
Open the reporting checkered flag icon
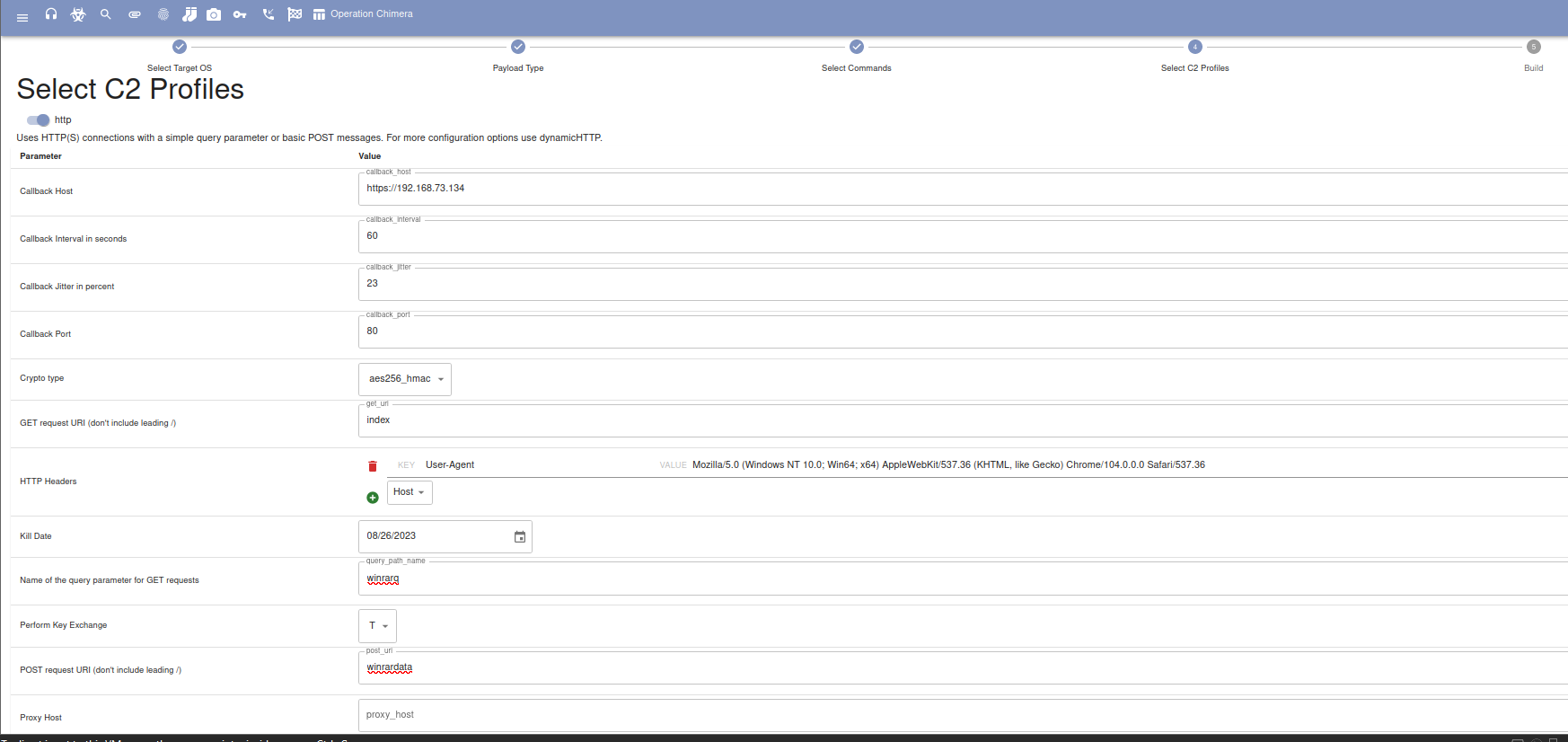(x=295, y=14)
